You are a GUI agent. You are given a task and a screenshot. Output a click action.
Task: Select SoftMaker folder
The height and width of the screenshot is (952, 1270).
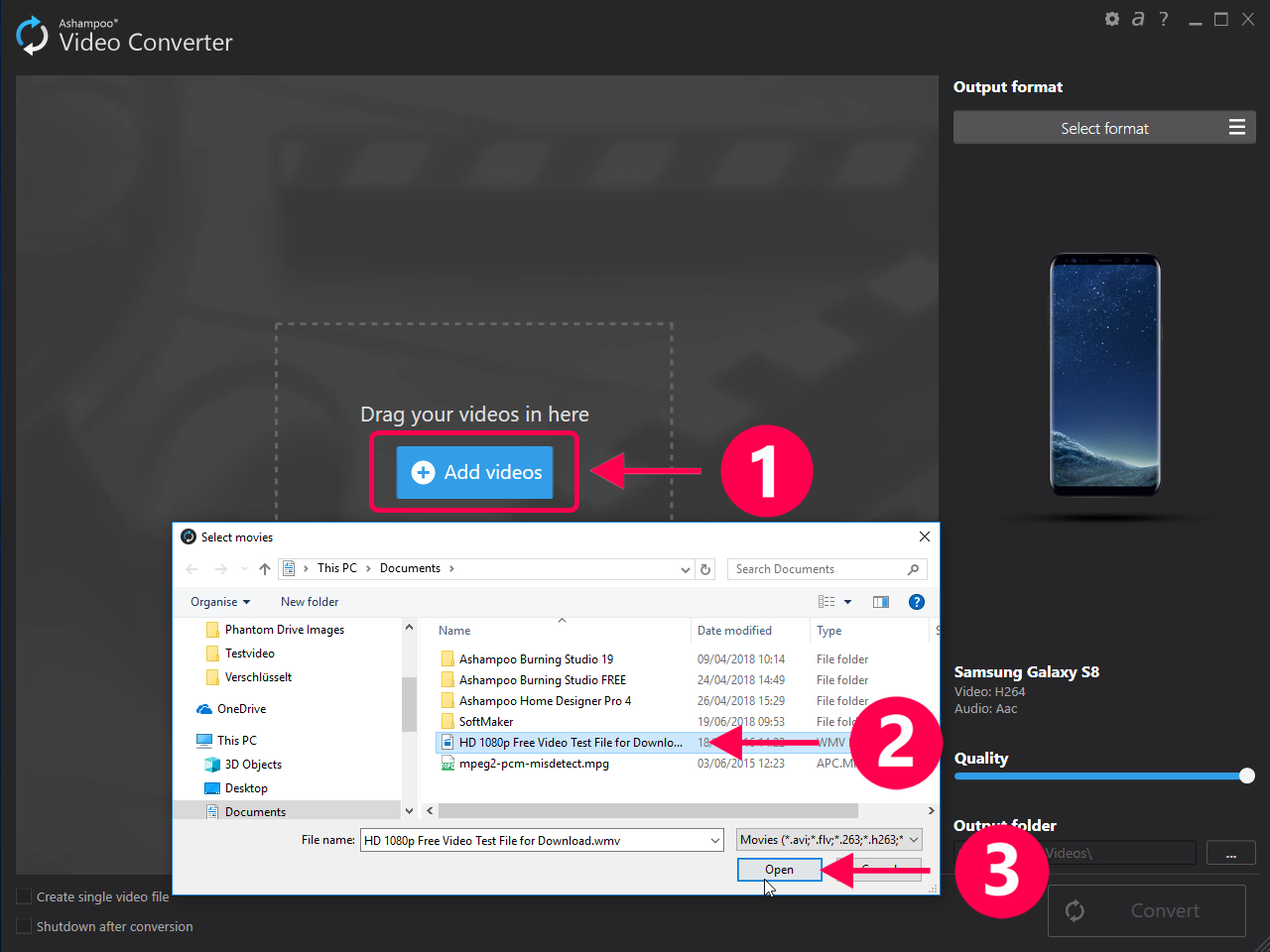[486, 722]
